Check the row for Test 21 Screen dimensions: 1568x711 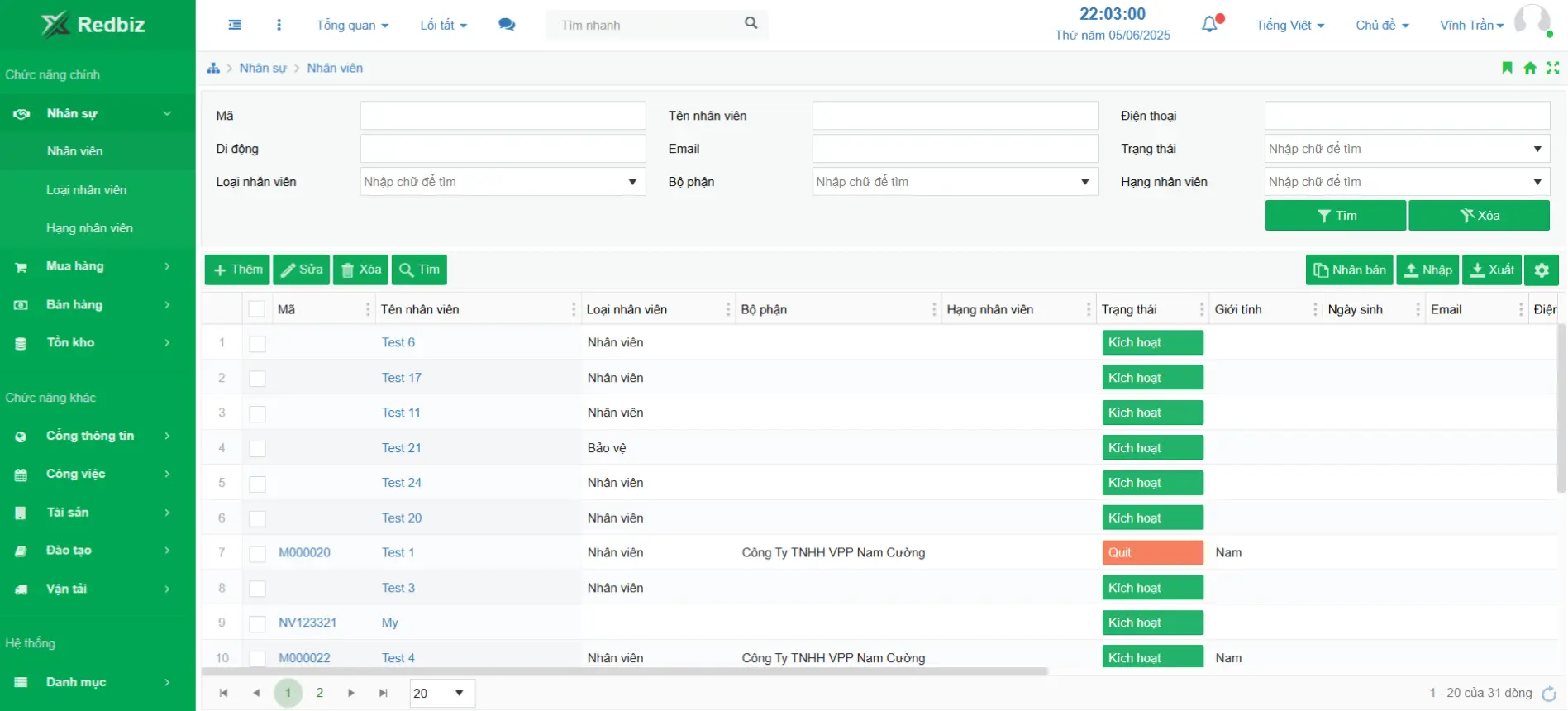coord(258,449)
